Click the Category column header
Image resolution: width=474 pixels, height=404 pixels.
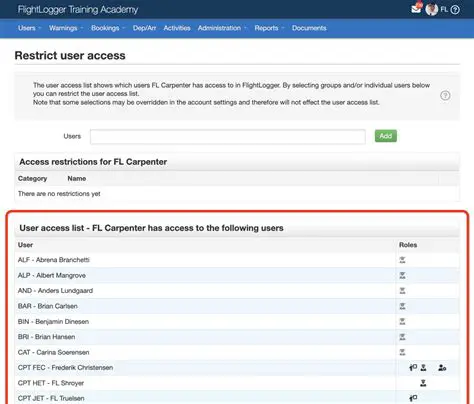tap(32, 179)
